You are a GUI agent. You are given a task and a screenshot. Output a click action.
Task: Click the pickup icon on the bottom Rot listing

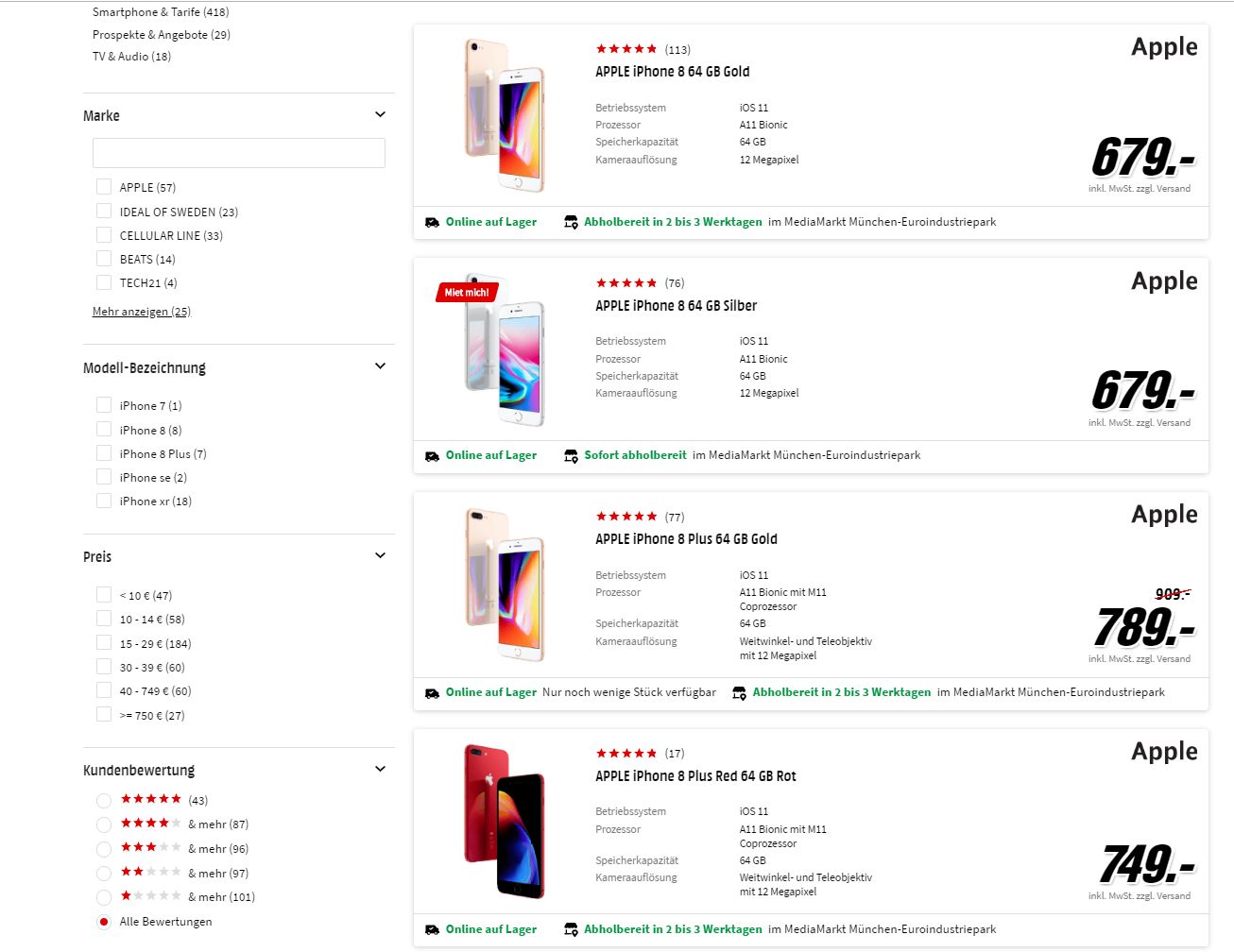pyautogui.click(x=571, y=928)
